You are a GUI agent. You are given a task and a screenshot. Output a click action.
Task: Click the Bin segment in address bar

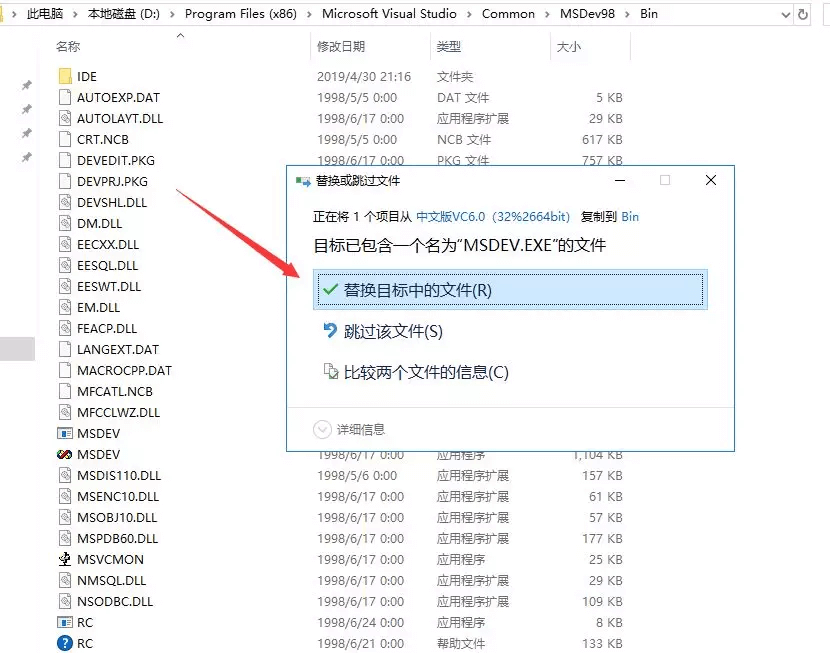(649, 14)
